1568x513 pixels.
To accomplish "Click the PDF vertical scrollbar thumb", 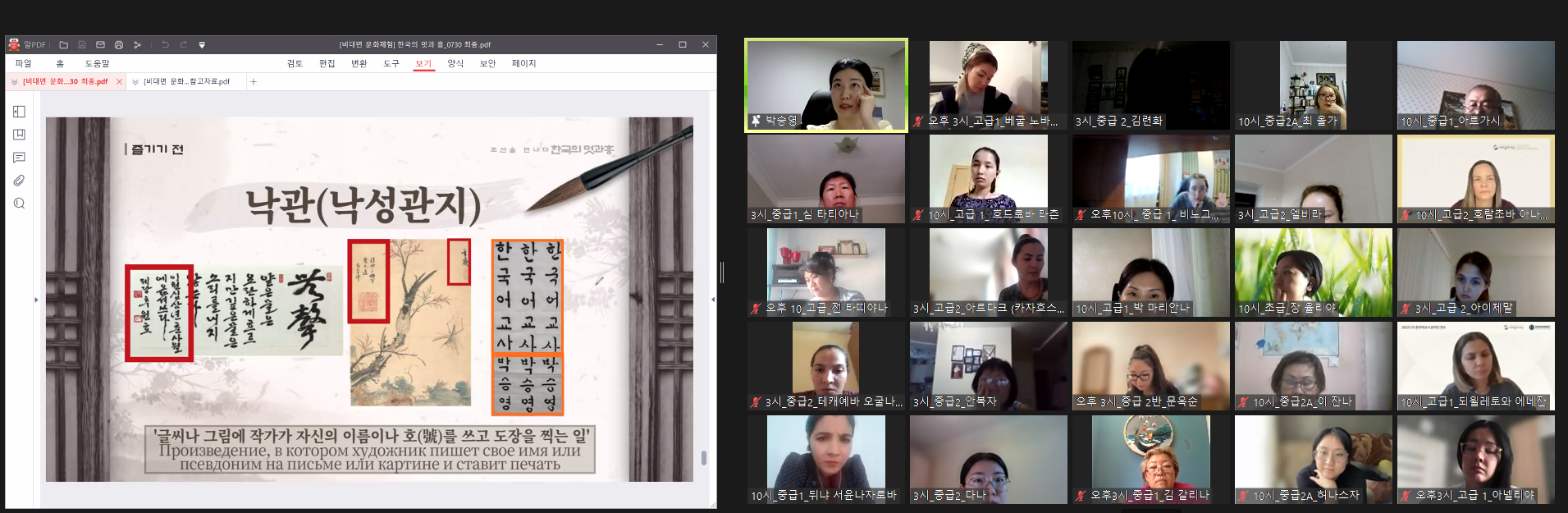I will [704, 457].
